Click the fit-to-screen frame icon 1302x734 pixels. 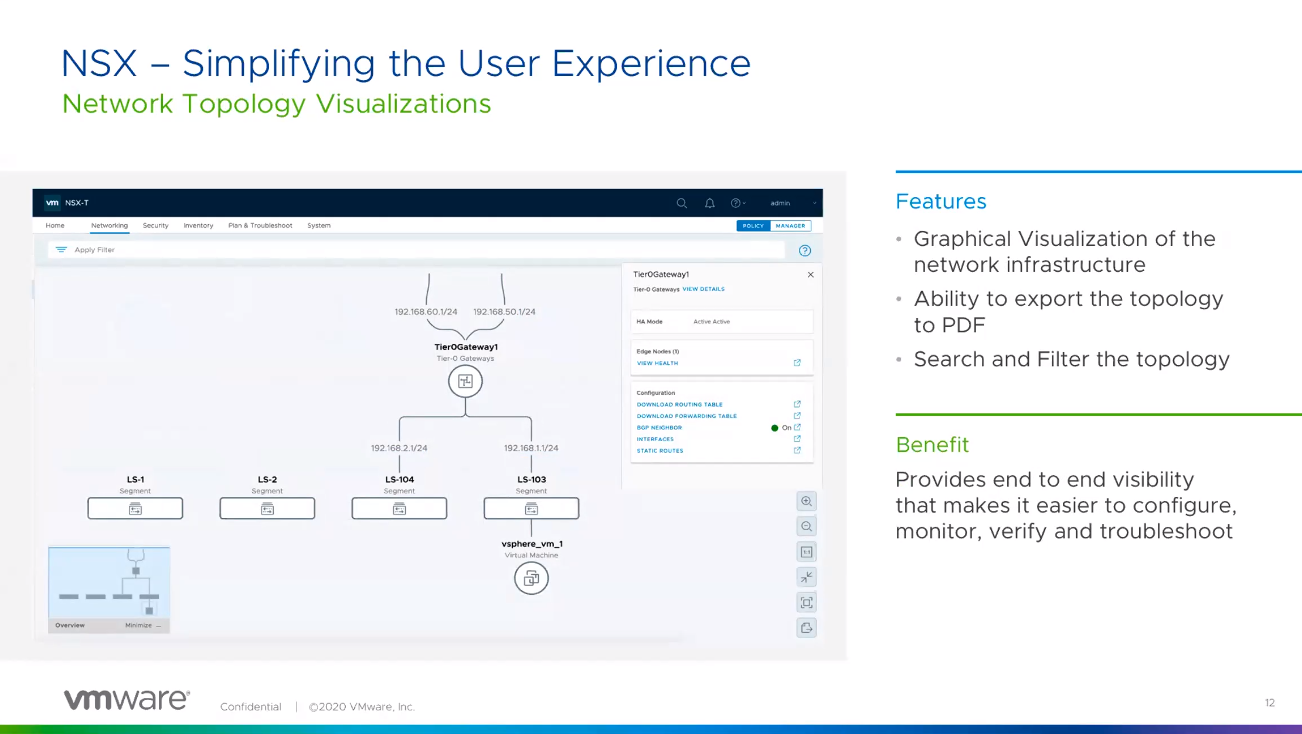(x=806, y=602)
